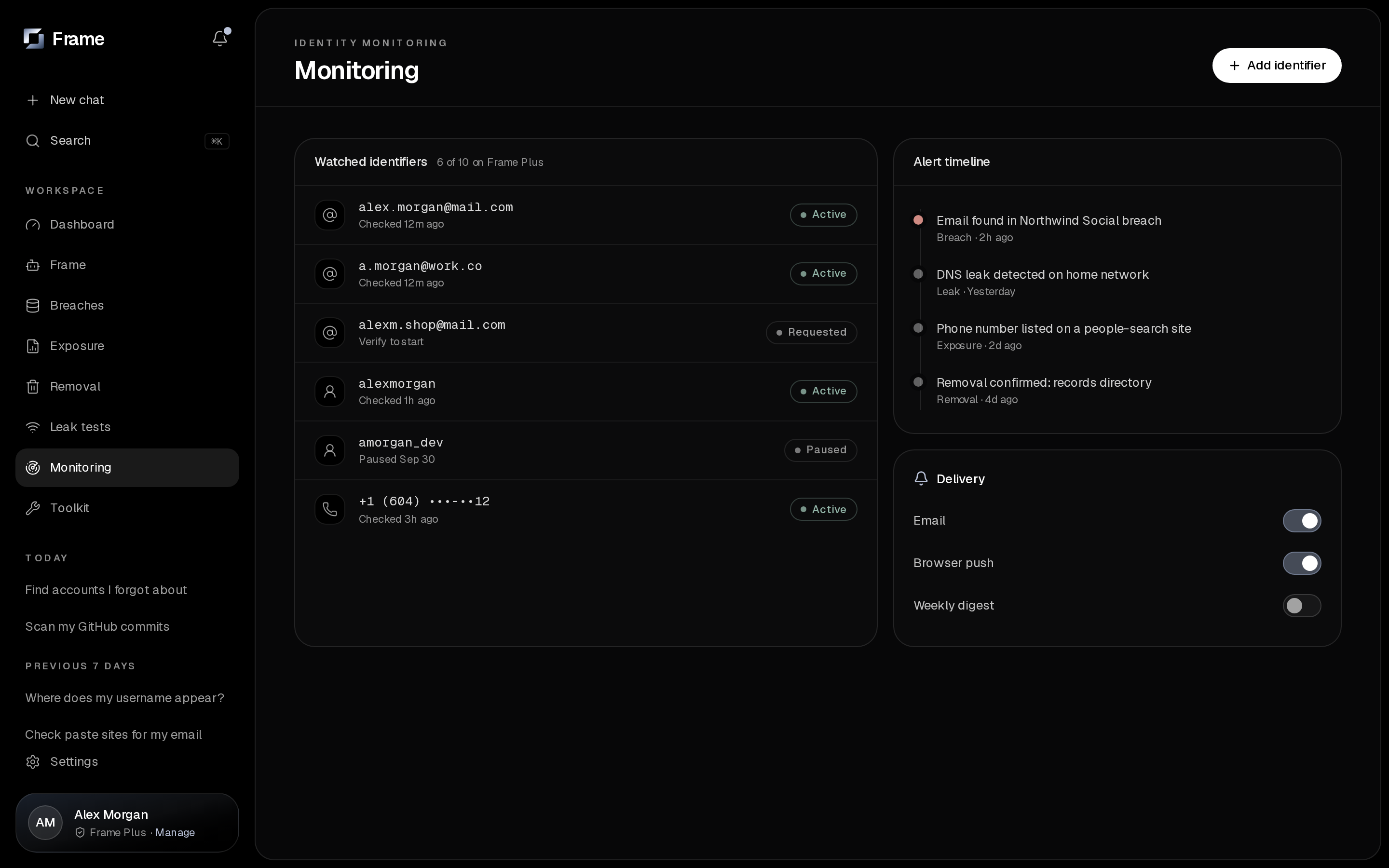Click the shield icon beside Frame Plus

(x=80, y=832)
